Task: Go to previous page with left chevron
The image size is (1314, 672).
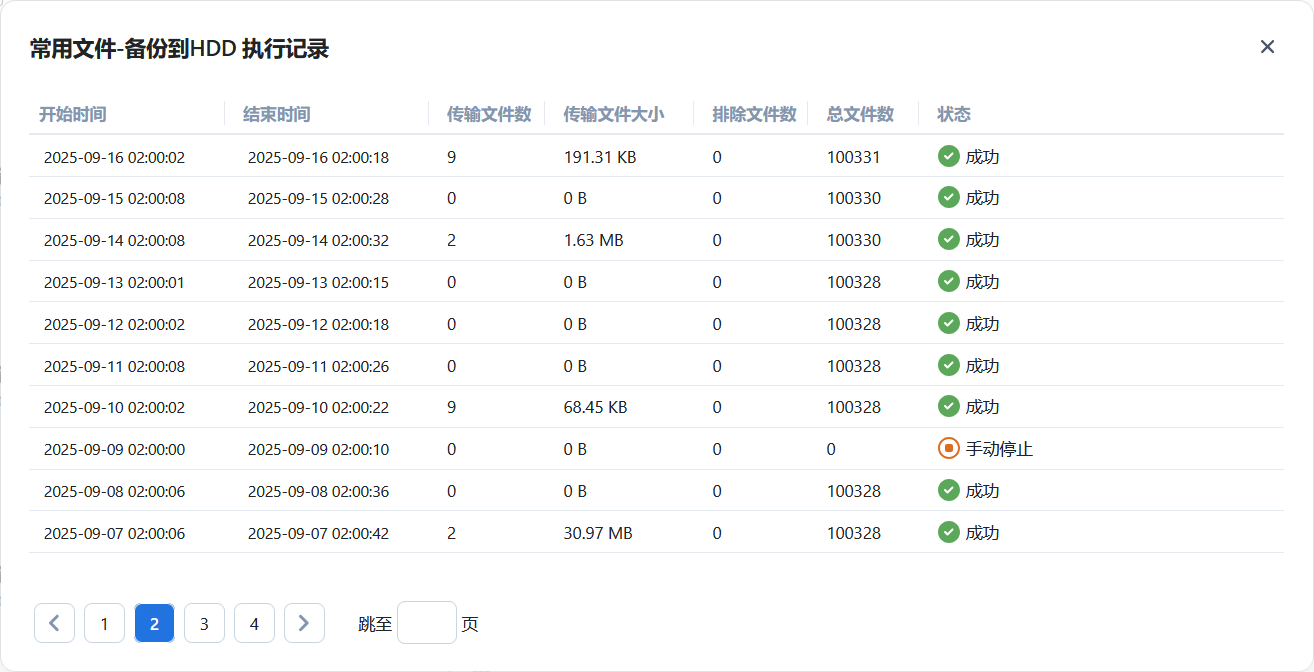Action: (54, 623)
